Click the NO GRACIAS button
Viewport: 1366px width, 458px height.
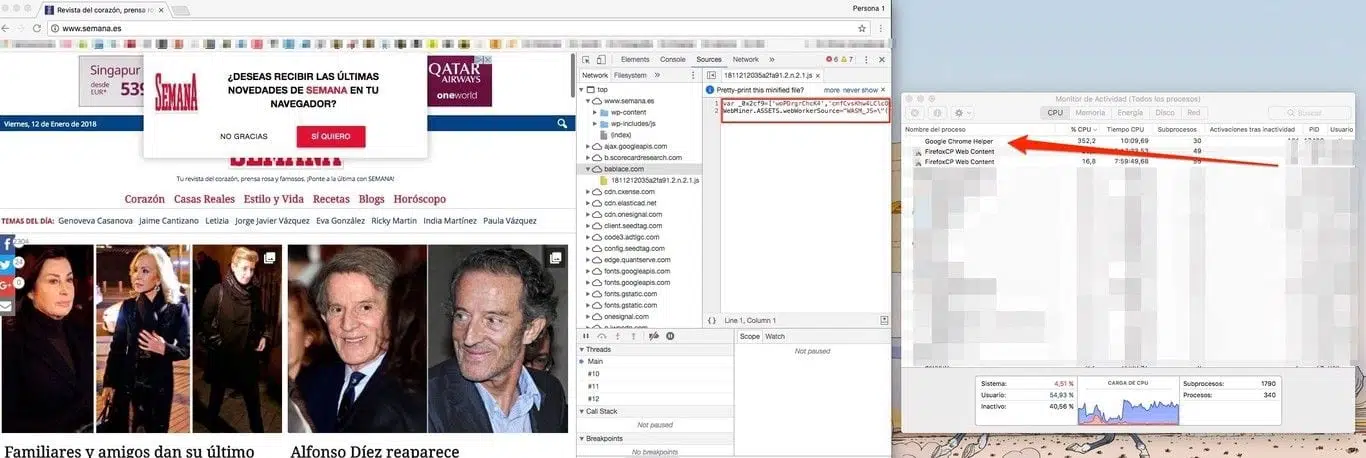click(244, 136)
